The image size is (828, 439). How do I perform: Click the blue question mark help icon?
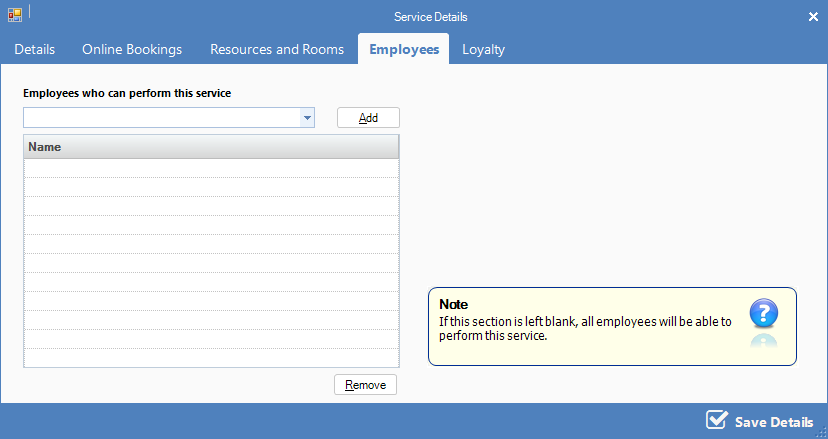tap(764, 314)
